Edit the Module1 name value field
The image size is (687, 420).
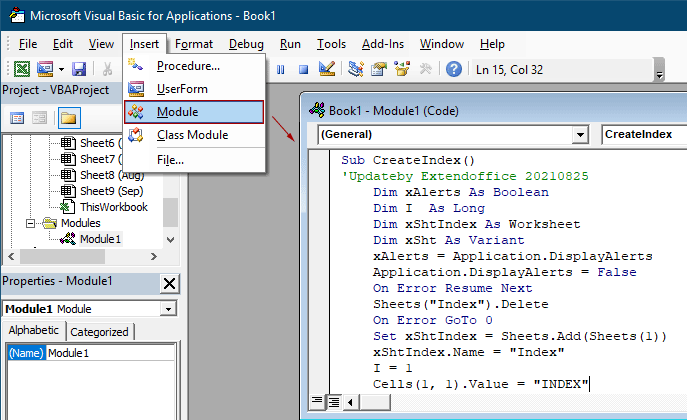[110, 353]
